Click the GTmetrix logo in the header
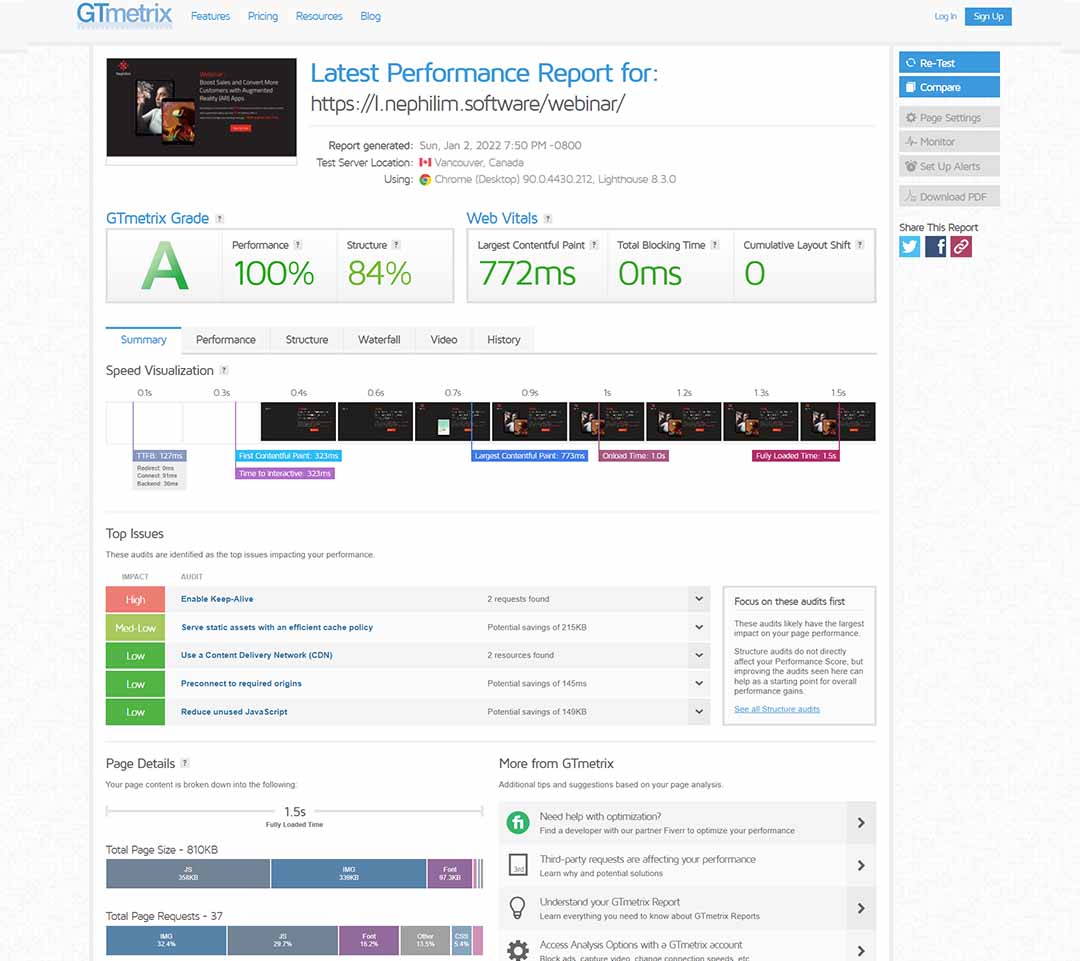Viewport: 1080px width, 961px height. coord(123,16)
